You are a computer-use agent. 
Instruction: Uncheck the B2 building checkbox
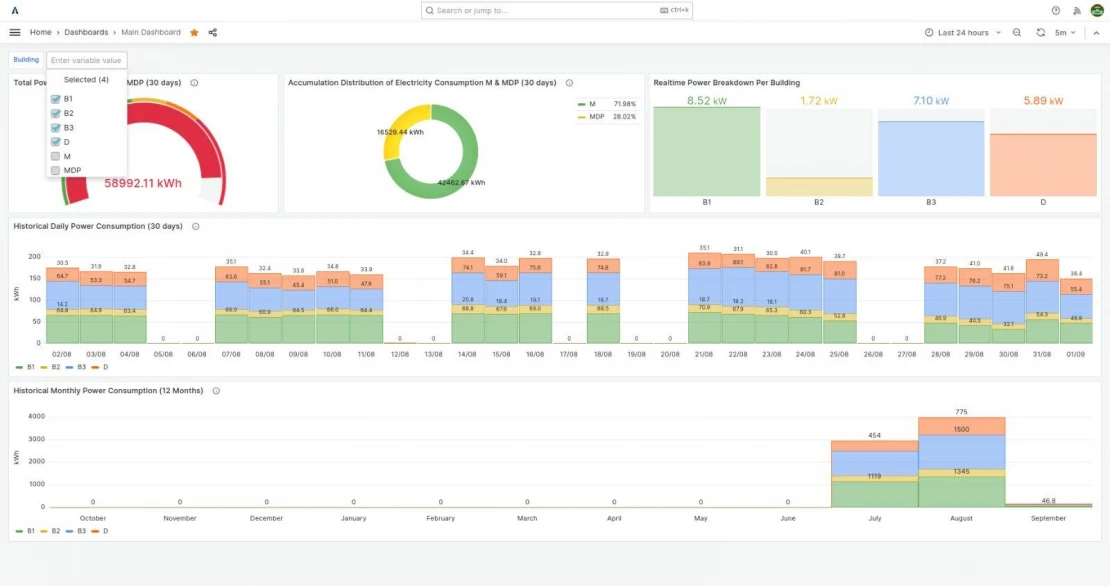55,113
